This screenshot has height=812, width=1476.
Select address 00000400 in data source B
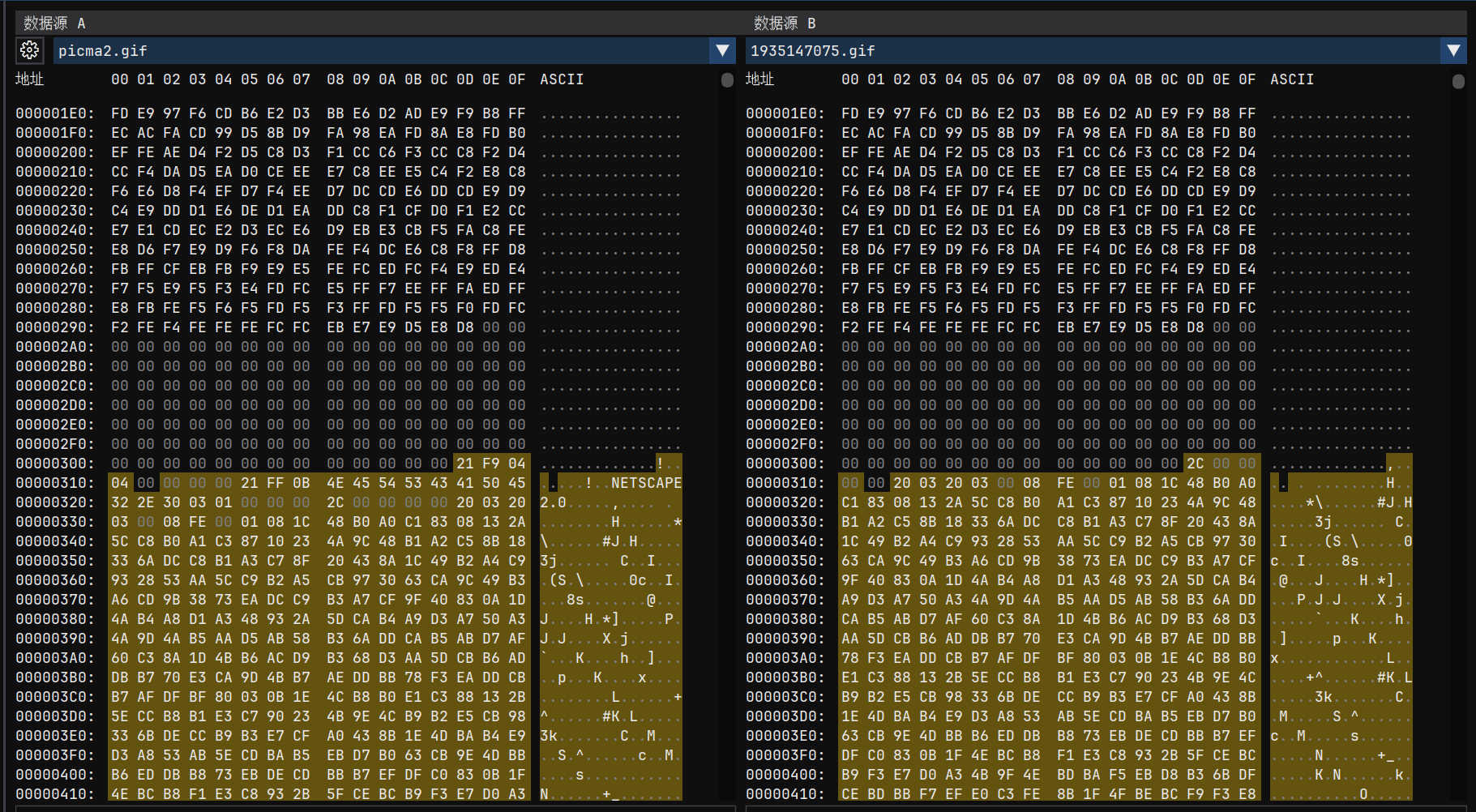(x=785, y=775)
